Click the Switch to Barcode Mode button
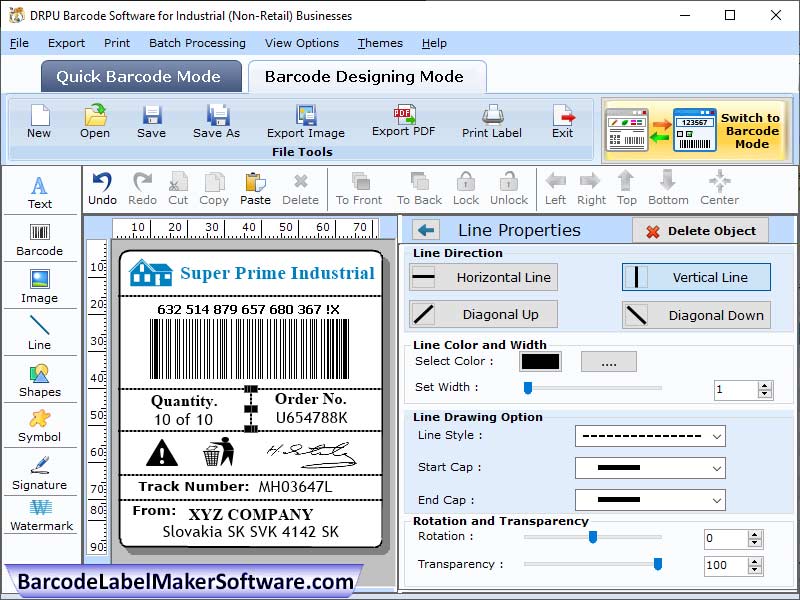This screenshot has height=600, width=800. click(x=697, y=131)
